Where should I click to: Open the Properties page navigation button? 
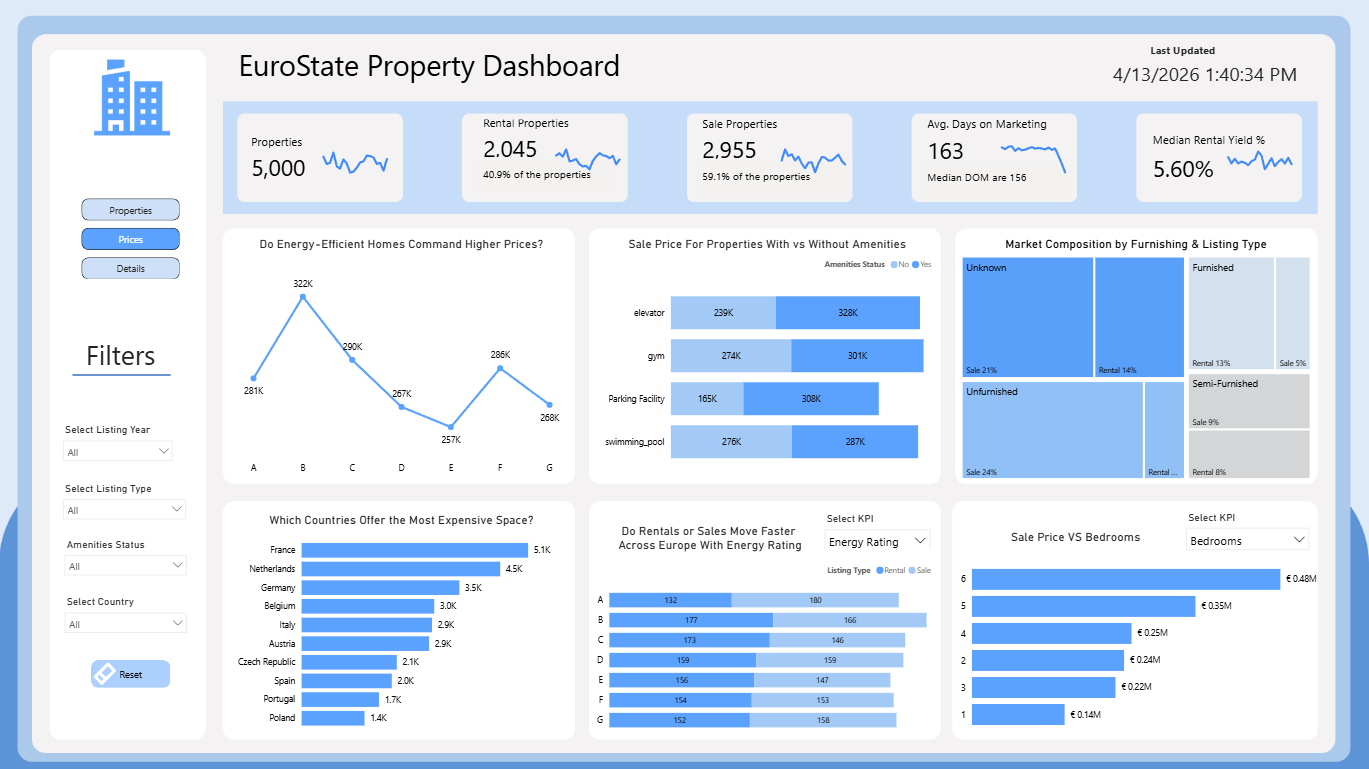[x=130, y=210]
